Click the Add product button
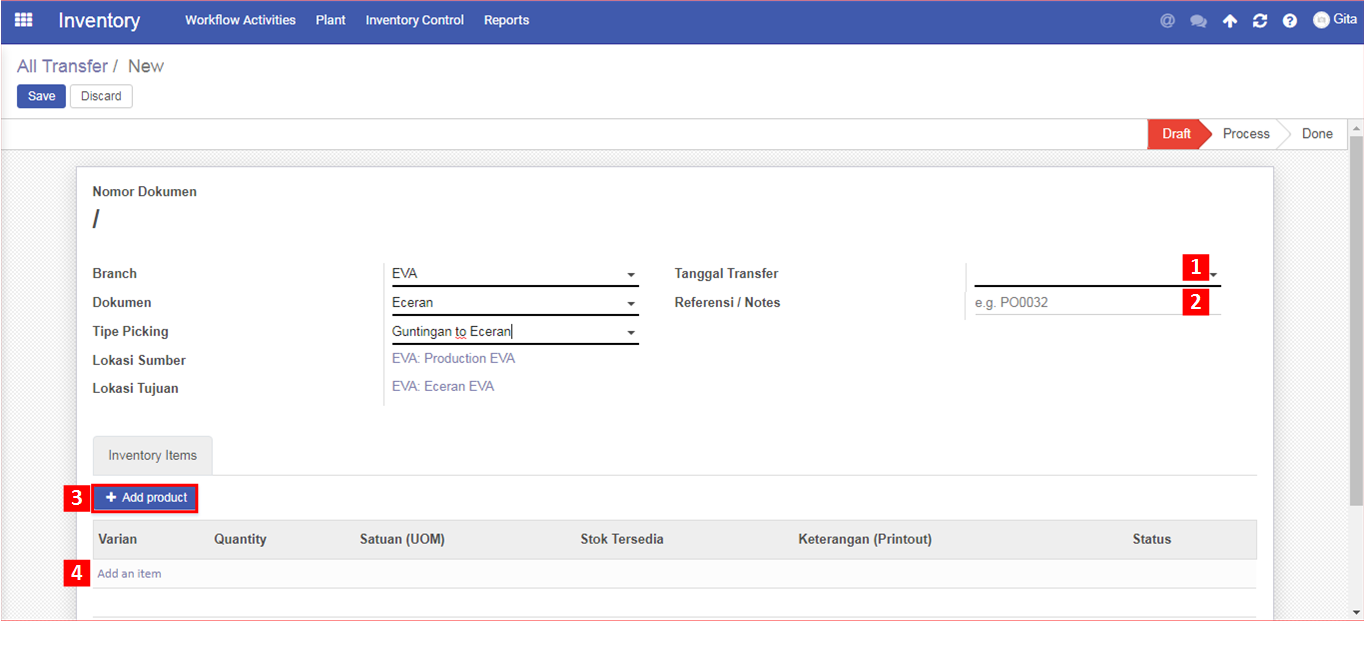1365x653 pixels. [x=146, y=498]
